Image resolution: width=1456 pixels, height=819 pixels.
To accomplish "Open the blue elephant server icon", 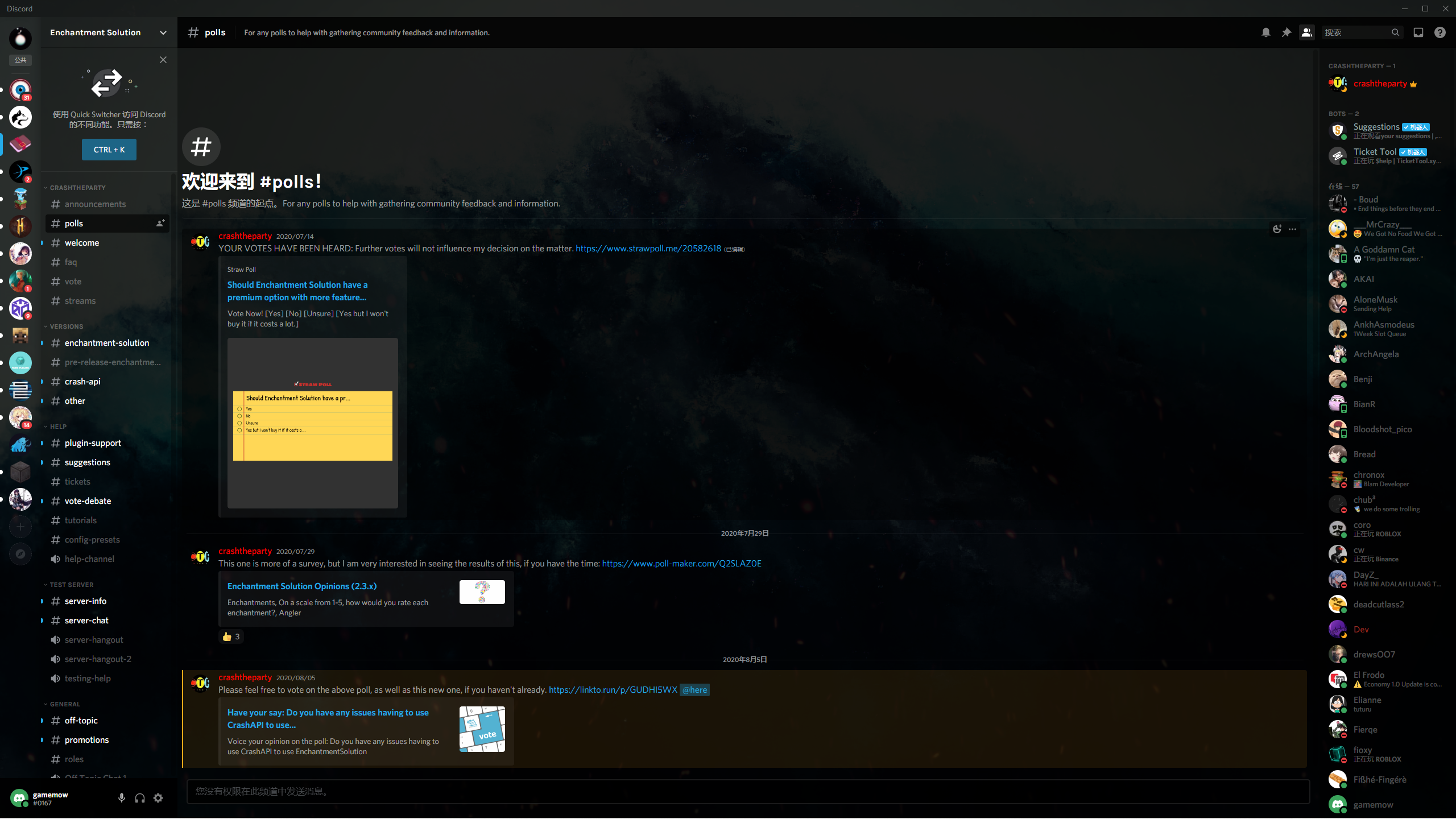I will [x=20, y=445].
